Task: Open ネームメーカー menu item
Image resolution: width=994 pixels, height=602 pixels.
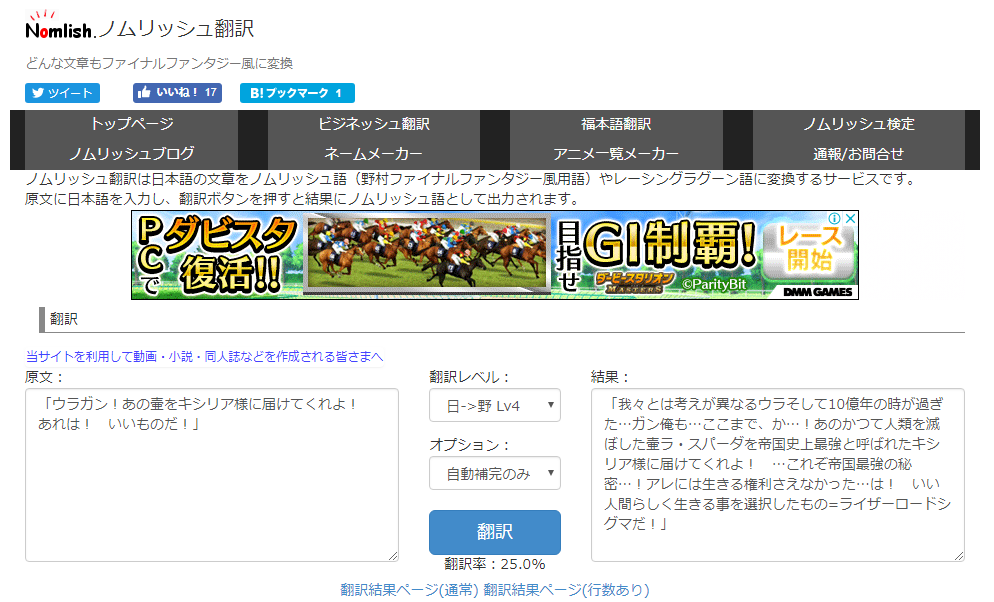Action: (374, 154)
